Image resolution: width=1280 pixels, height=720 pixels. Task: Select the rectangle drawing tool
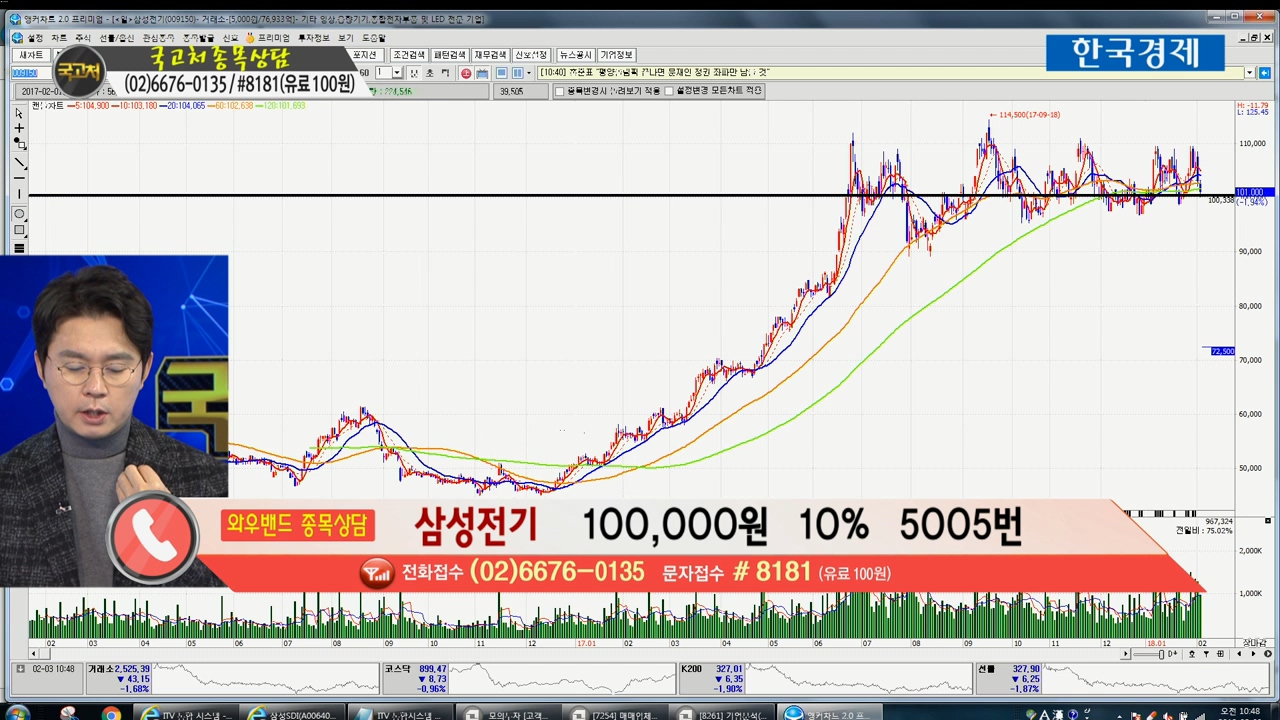tap(19, 230)
